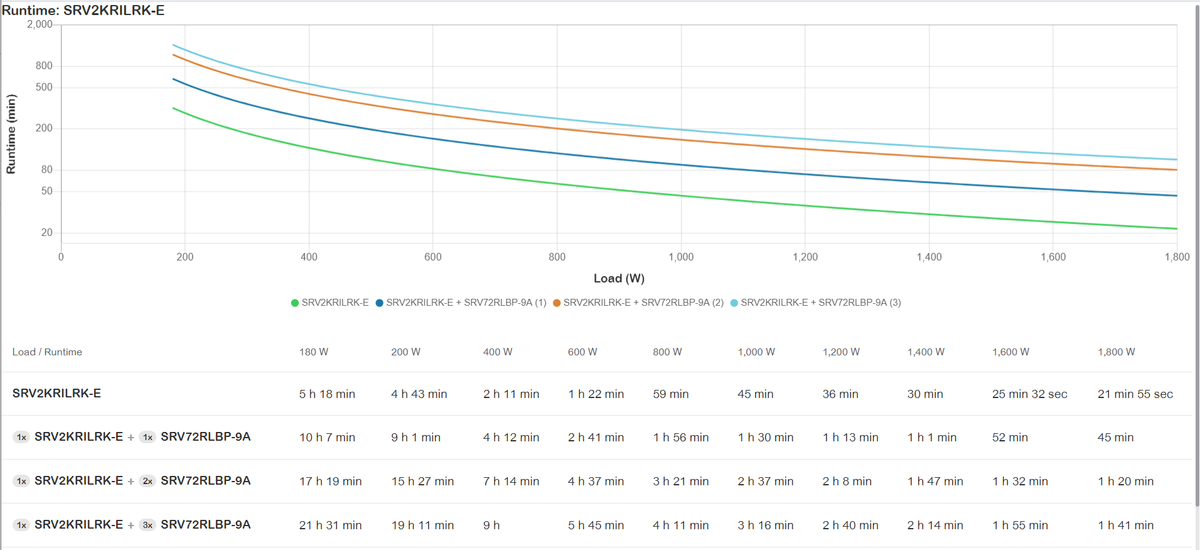Click the light blue legend dot
This screenshot has width=1200, height=550.
735,303
